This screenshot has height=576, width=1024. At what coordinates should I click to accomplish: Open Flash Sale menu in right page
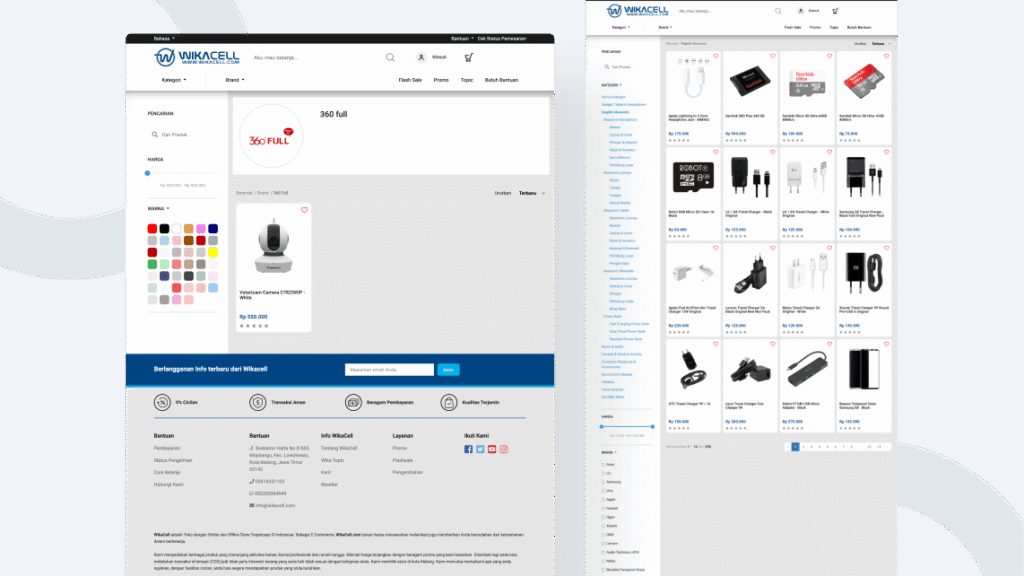pyautogui.click(x=793, y=27)
